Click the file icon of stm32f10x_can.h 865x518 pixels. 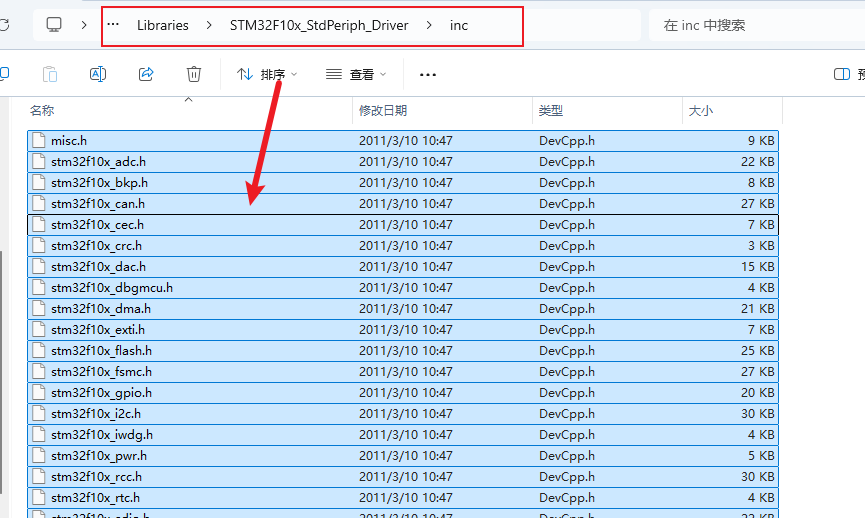click(39, 204)
